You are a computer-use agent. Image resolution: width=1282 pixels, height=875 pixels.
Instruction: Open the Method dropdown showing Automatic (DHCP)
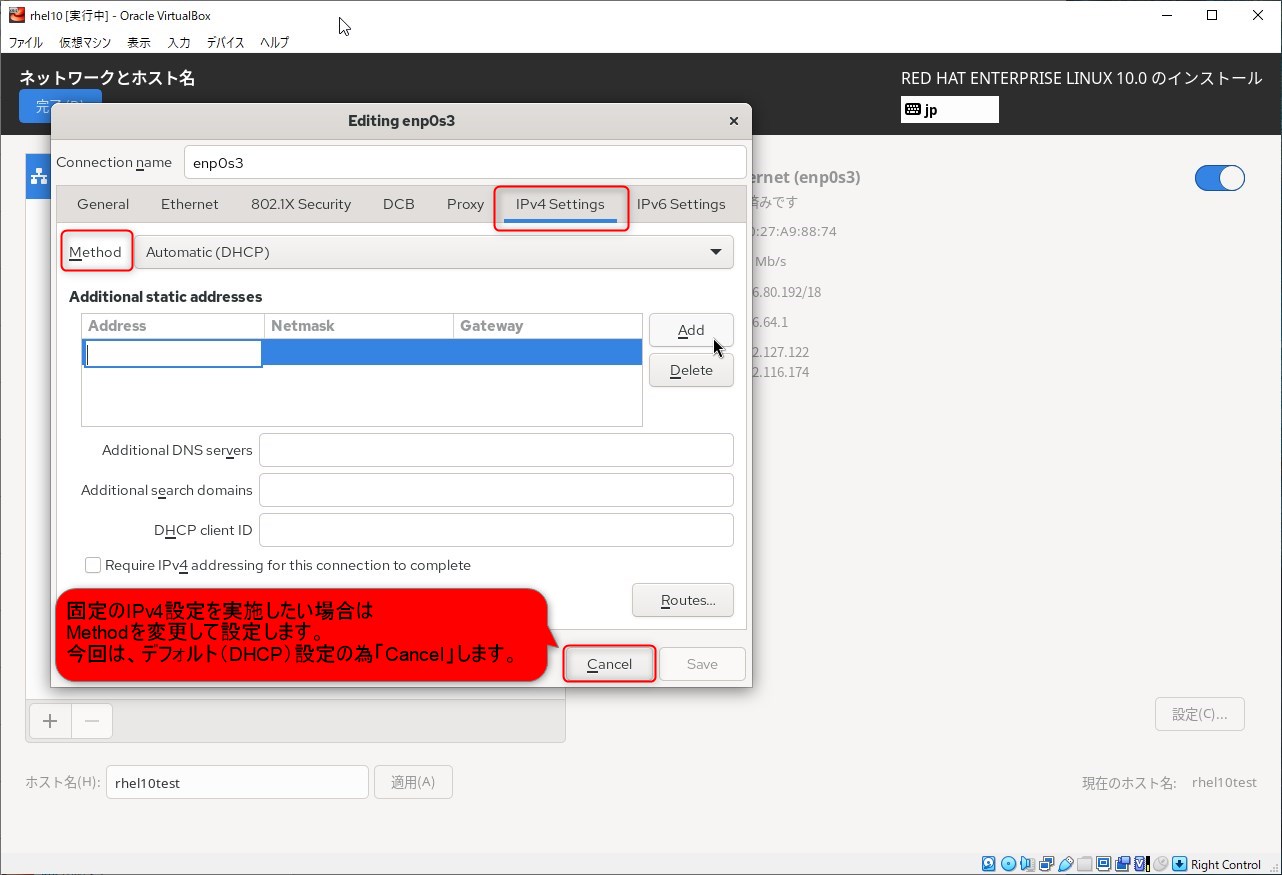coord(433,252)
